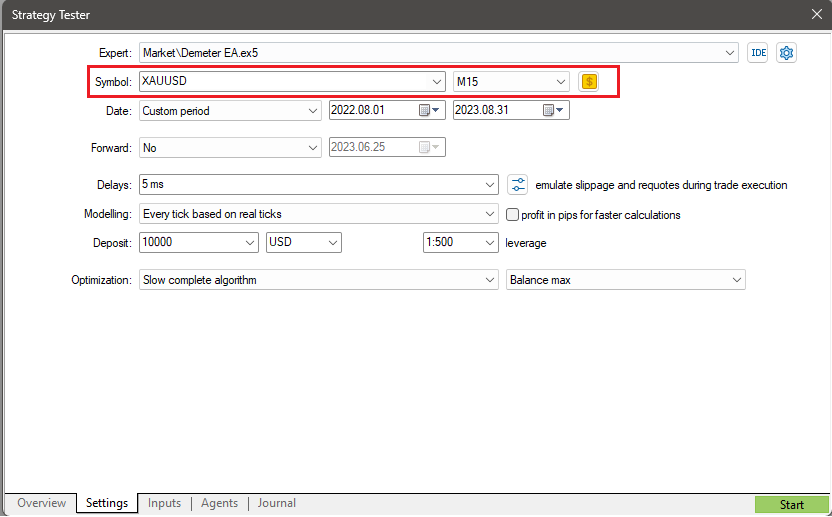This screenshot has width=832, height=517.
Task: Expand the Slow complete algorithm dropdown
Action: (x=490, y=280)
